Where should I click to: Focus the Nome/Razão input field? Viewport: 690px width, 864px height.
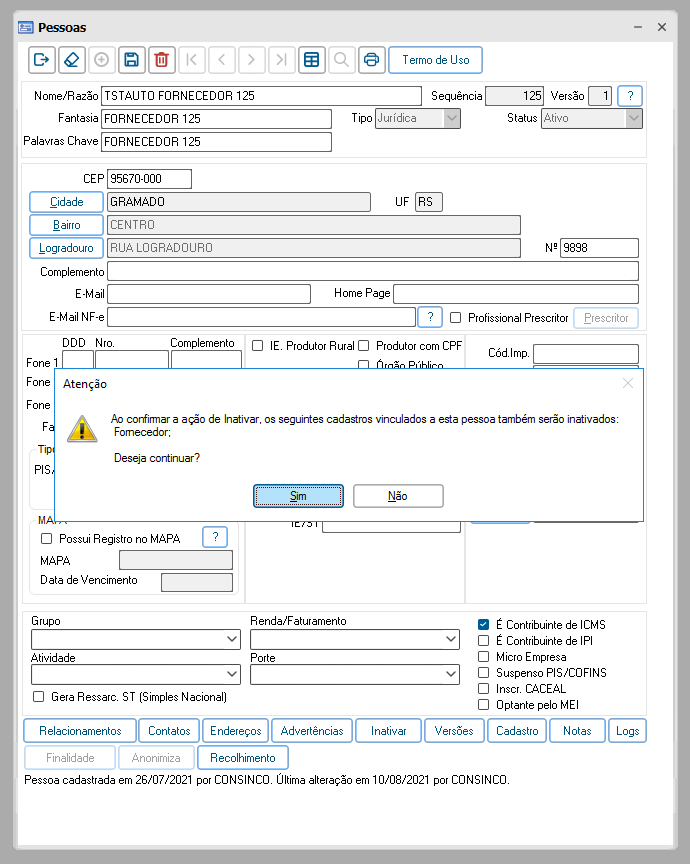coord(261,96)
